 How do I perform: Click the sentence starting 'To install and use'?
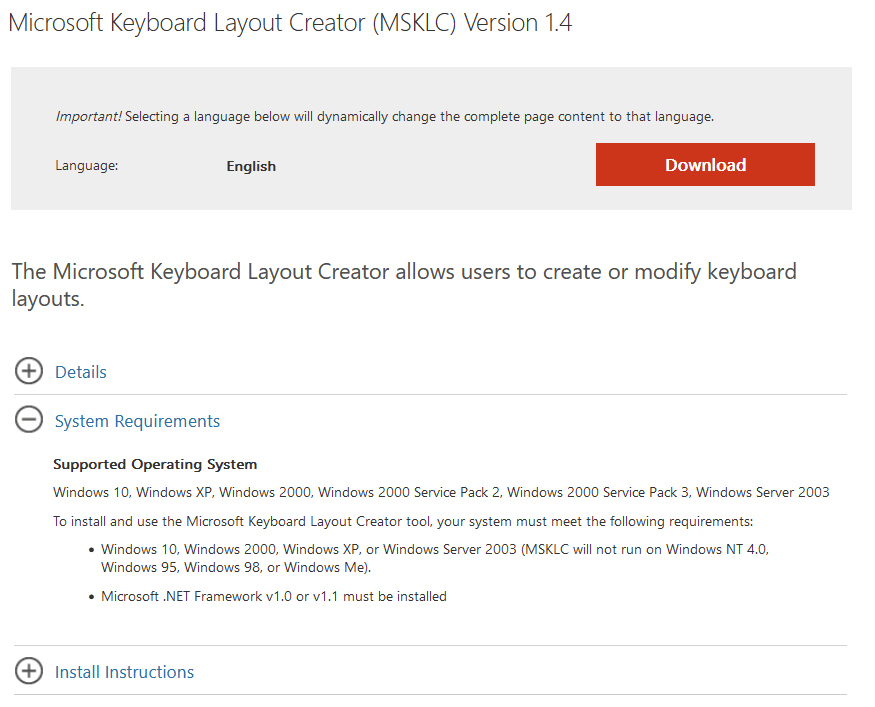403,521
